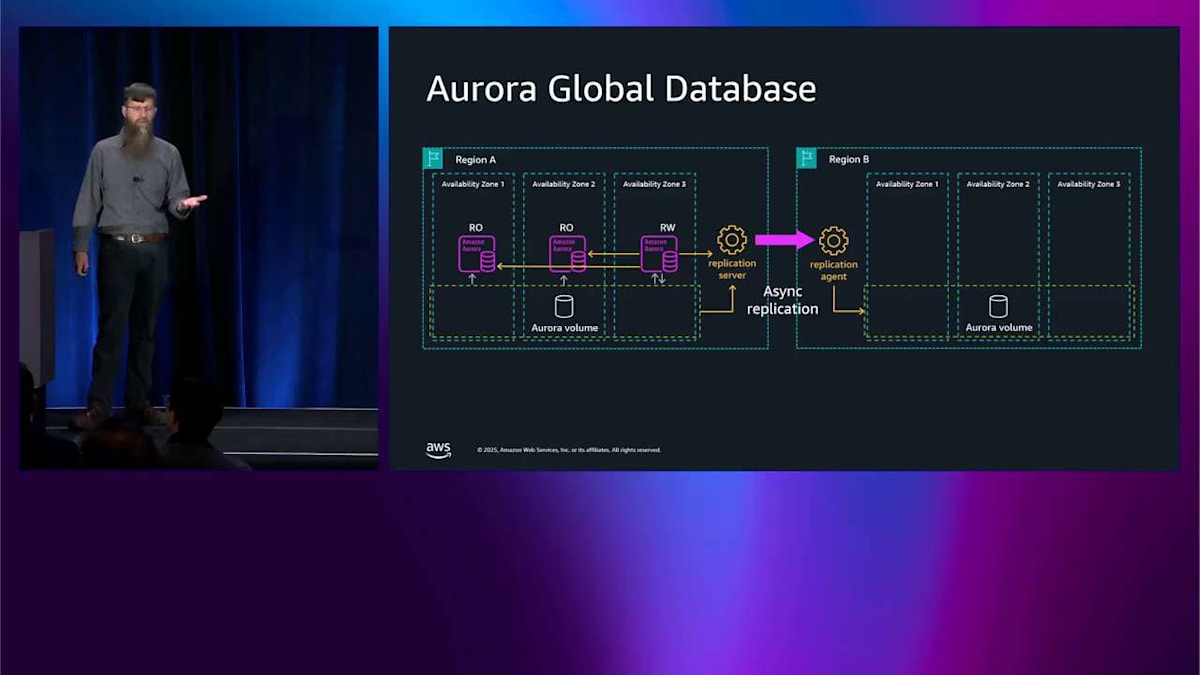Click the speaker video feed
This screenshot has width=1200, height=675.
[199, 248]
